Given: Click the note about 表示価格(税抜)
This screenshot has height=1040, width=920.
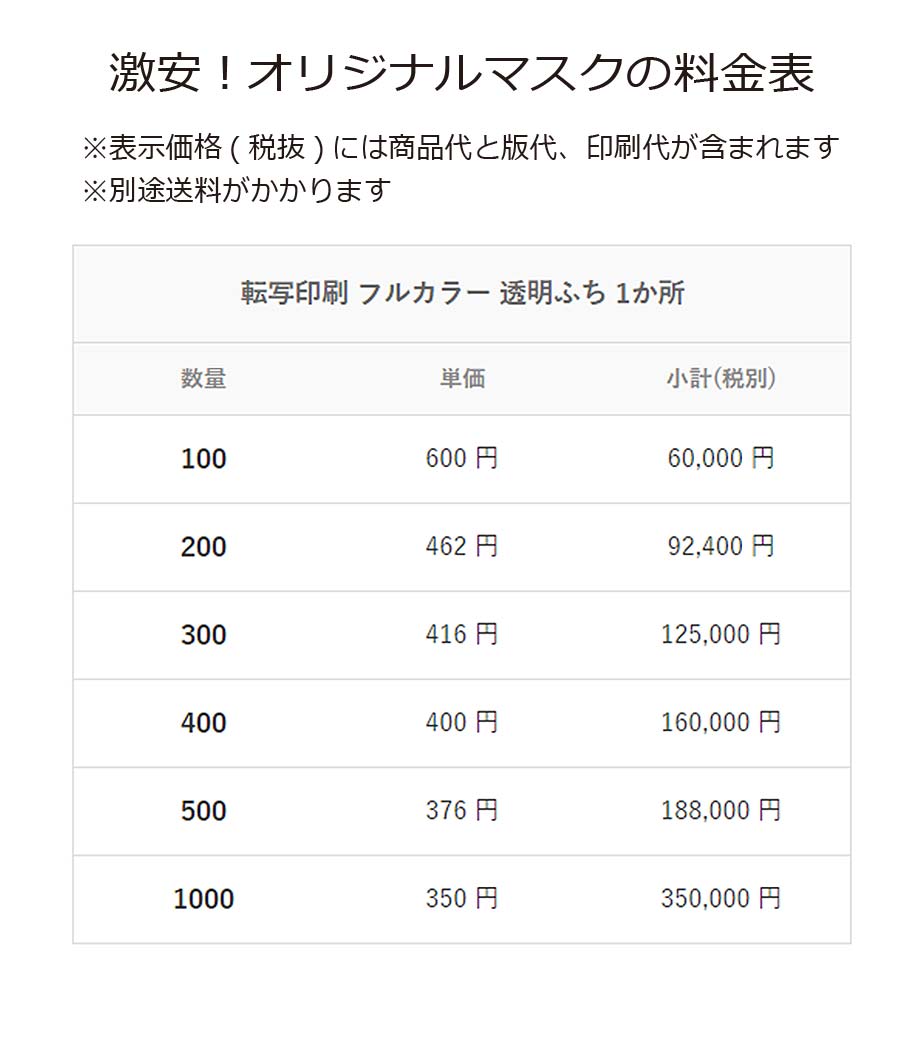Looking at the screenshot, I should (x=460, y=148).
